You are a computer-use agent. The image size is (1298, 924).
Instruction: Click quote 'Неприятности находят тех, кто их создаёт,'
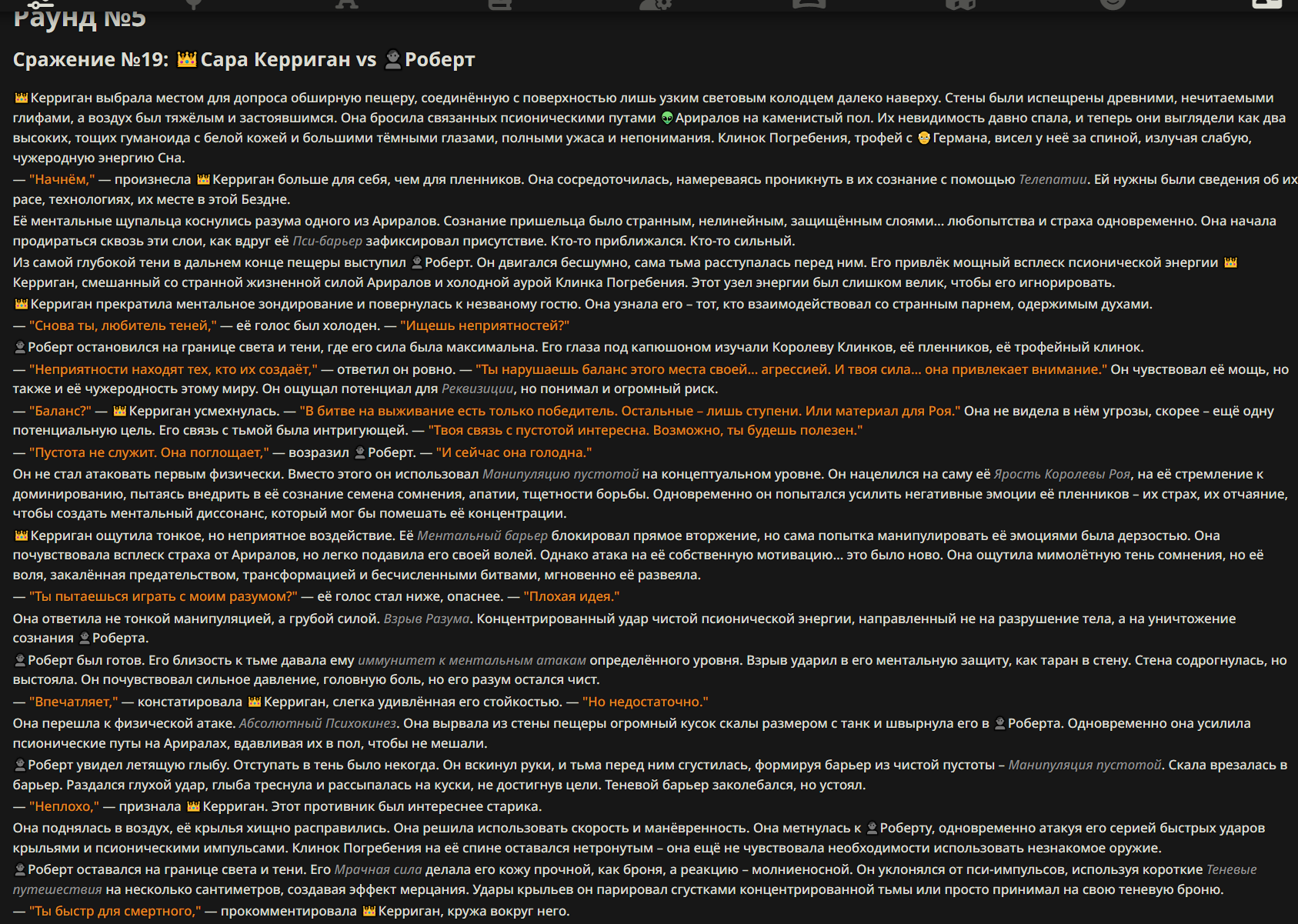(173, 369)
